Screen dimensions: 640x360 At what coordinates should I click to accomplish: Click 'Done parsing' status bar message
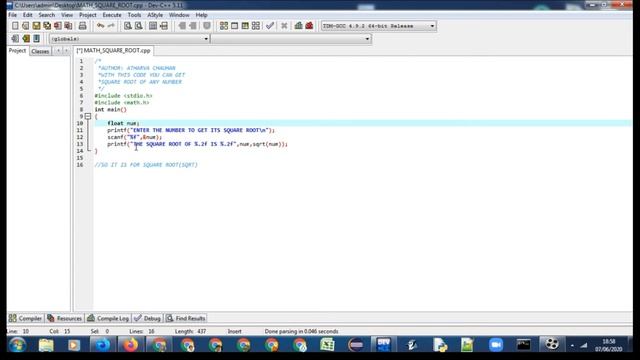[301, 331]
